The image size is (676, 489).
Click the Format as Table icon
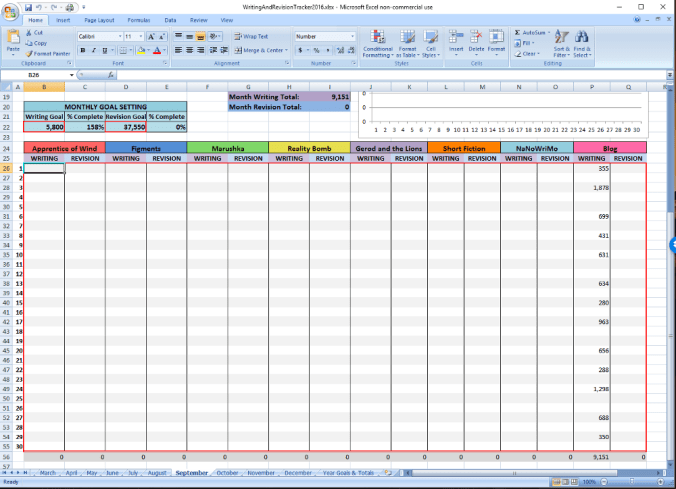point(408,43)
